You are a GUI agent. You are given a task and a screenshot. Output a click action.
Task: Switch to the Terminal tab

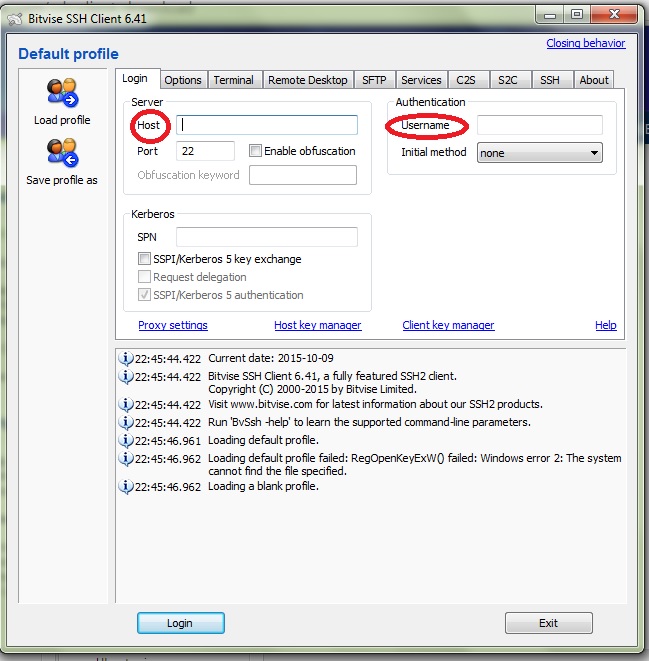(x=233, y=80)
